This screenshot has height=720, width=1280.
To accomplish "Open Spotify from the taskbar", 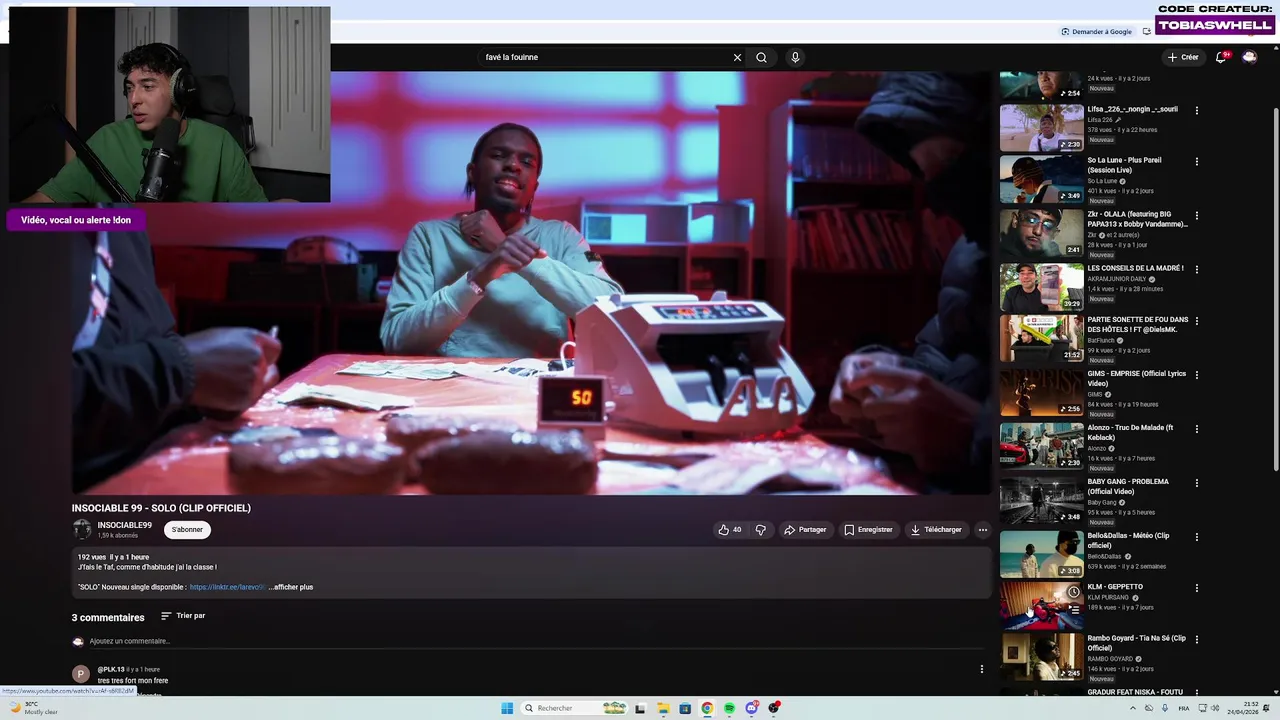I will click(x=729, y=708).
